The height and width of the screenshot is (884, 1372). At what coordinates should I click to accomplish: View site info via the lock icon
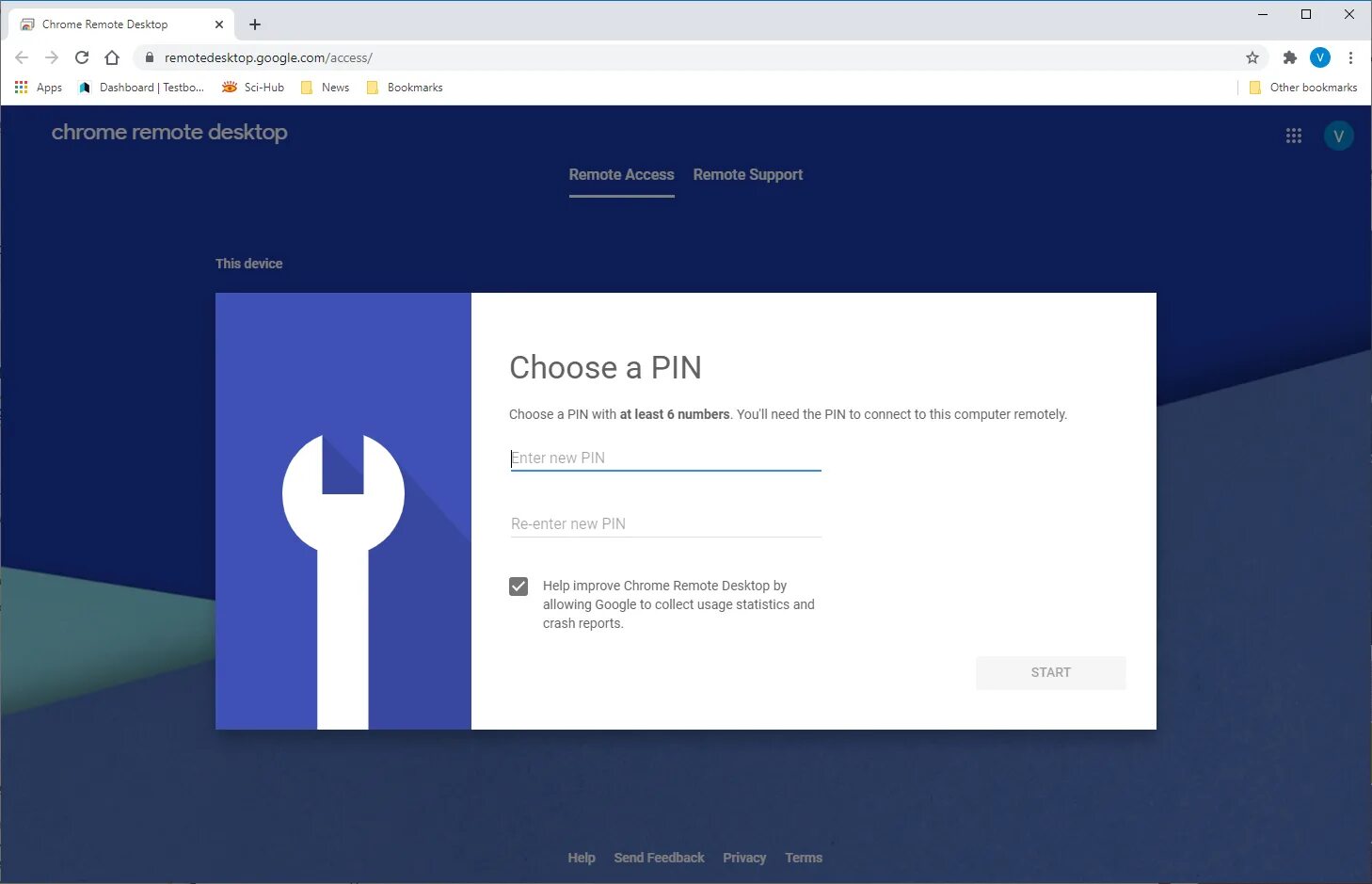click(x=149, y=57)
